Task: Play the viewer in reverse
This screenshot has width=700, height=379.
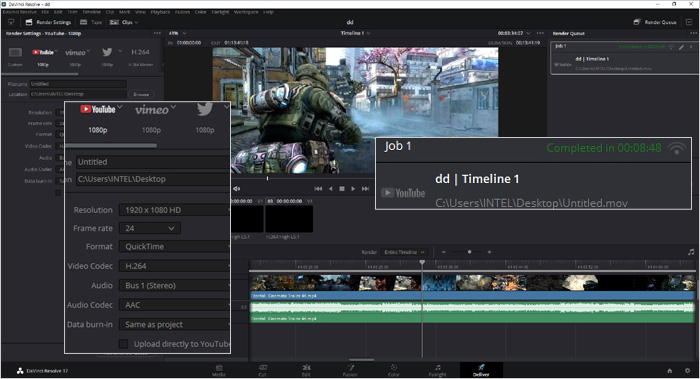Action: [x=330, y=189]
